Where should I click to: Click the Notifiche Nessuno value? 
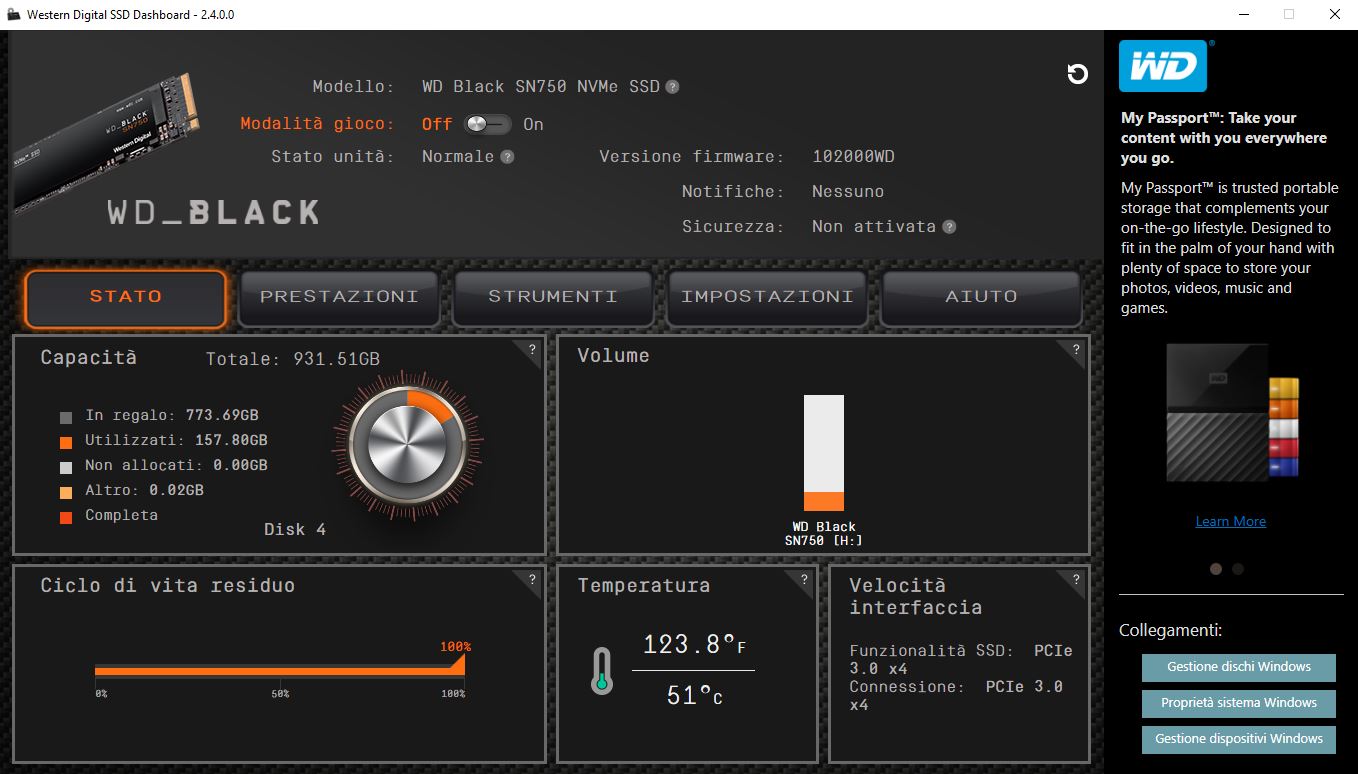point(848,192)
